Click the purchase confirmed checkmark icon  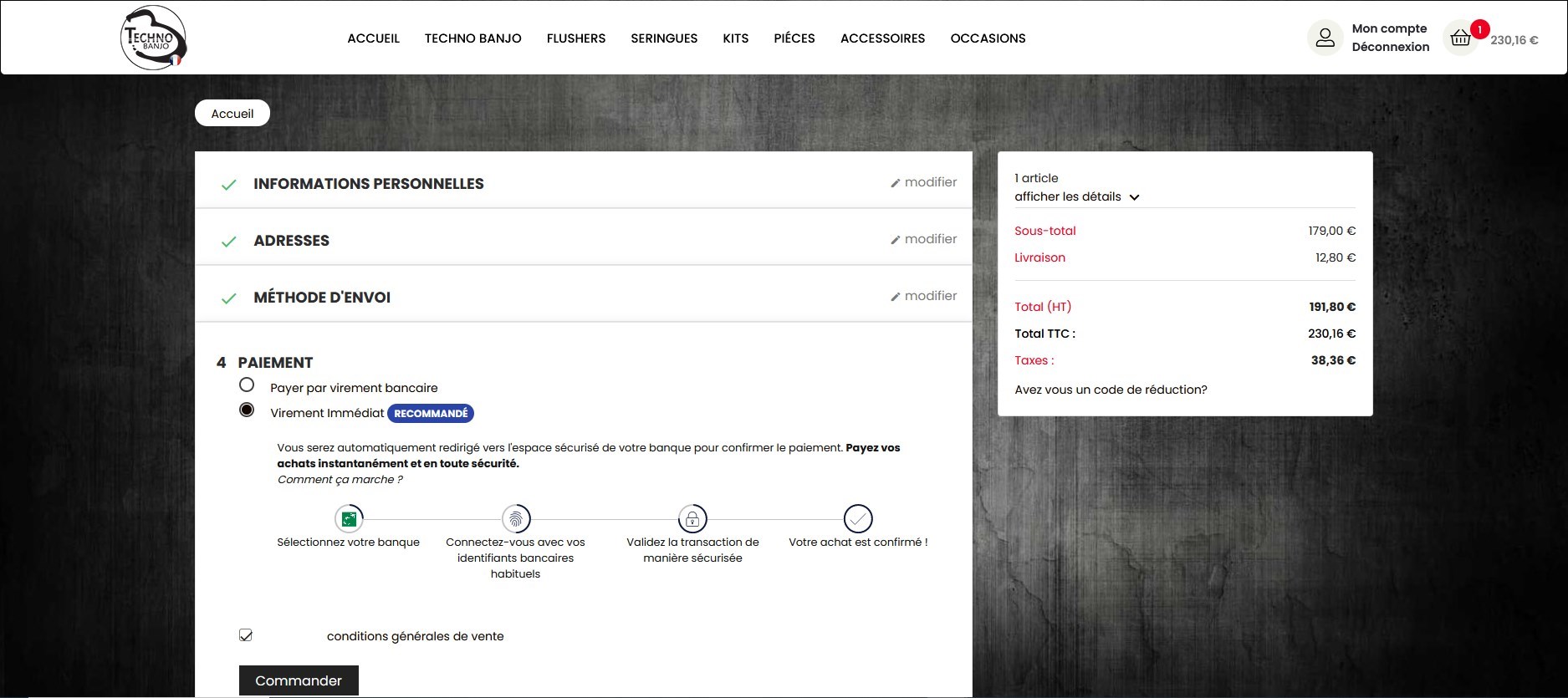858,519
